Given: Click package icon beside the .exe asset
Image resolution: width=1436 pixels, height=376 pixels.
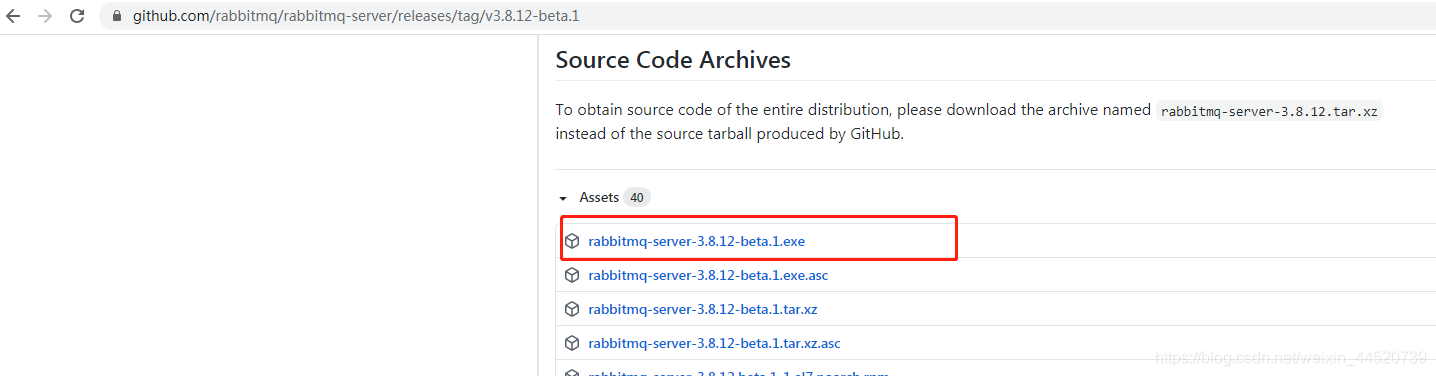Looking at the screenshot, I should point(572,241).
